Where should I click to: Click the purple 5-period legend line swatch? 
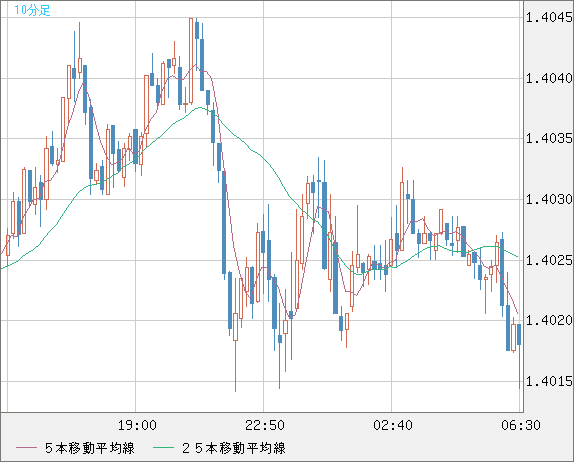(x=26, y=448)
